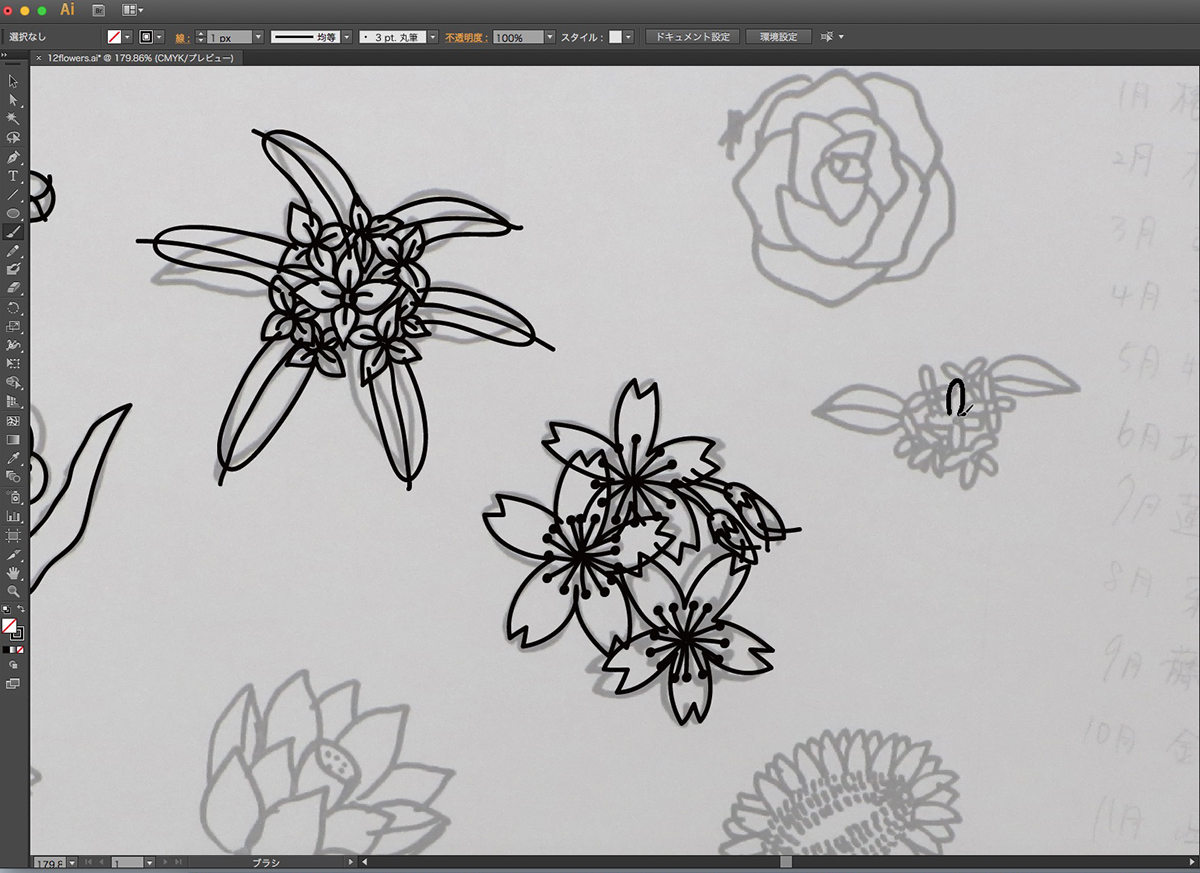Select the Hand tool
Image resolution: width=1200 pixels, height=873 pixels.
[13, 573]
